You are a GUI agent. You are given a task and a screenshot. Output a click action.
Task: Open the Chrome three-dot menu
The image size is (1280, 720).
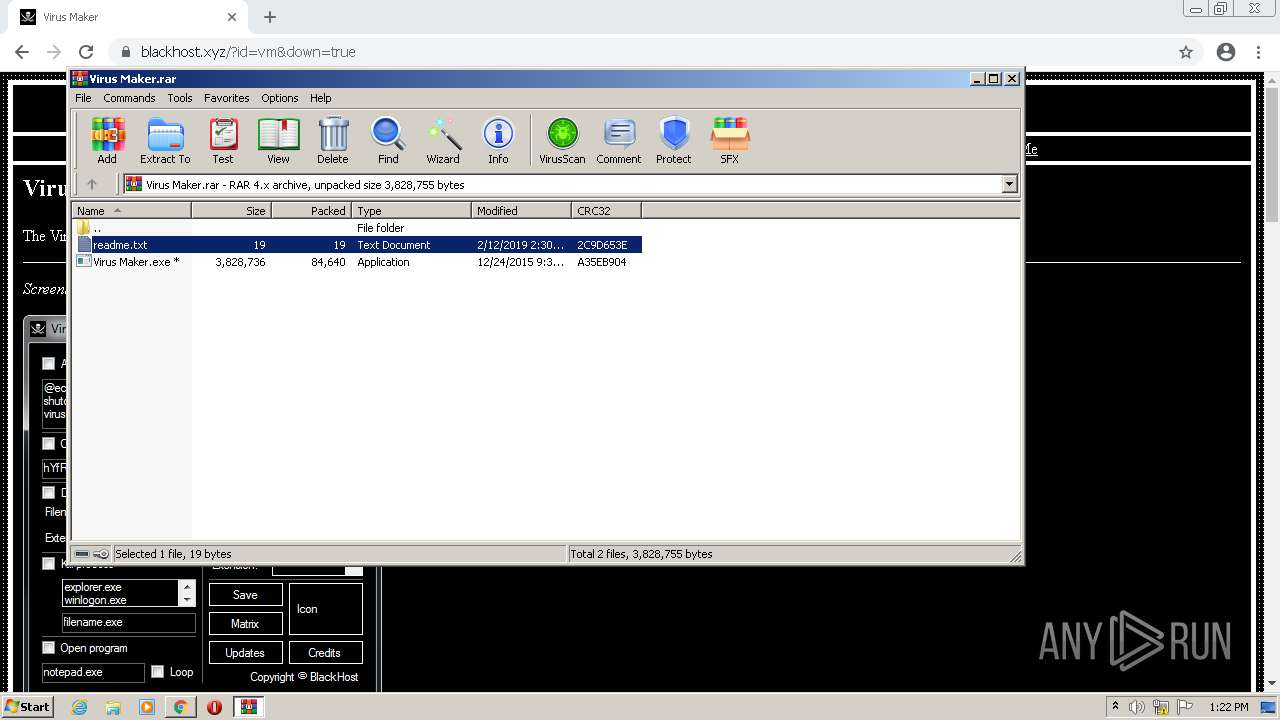(x=1259, y=52)
